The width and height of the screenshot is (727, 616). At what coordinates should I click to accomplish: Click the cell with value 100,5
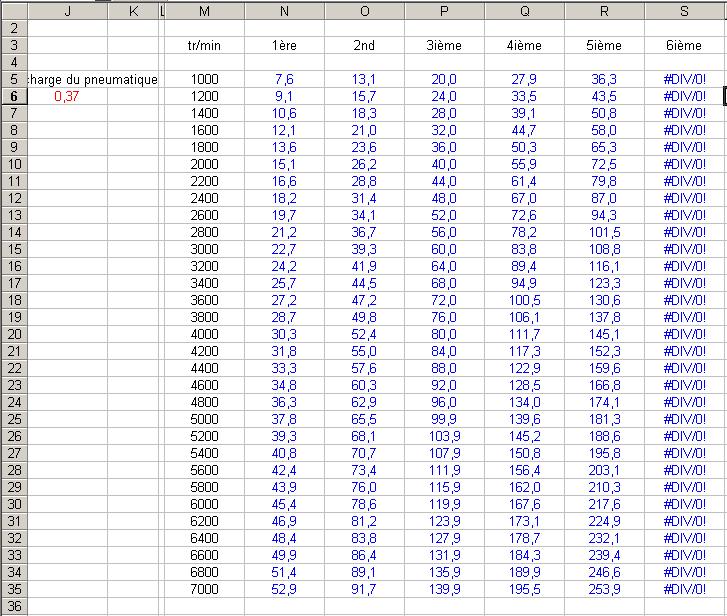tap(524, 300)
